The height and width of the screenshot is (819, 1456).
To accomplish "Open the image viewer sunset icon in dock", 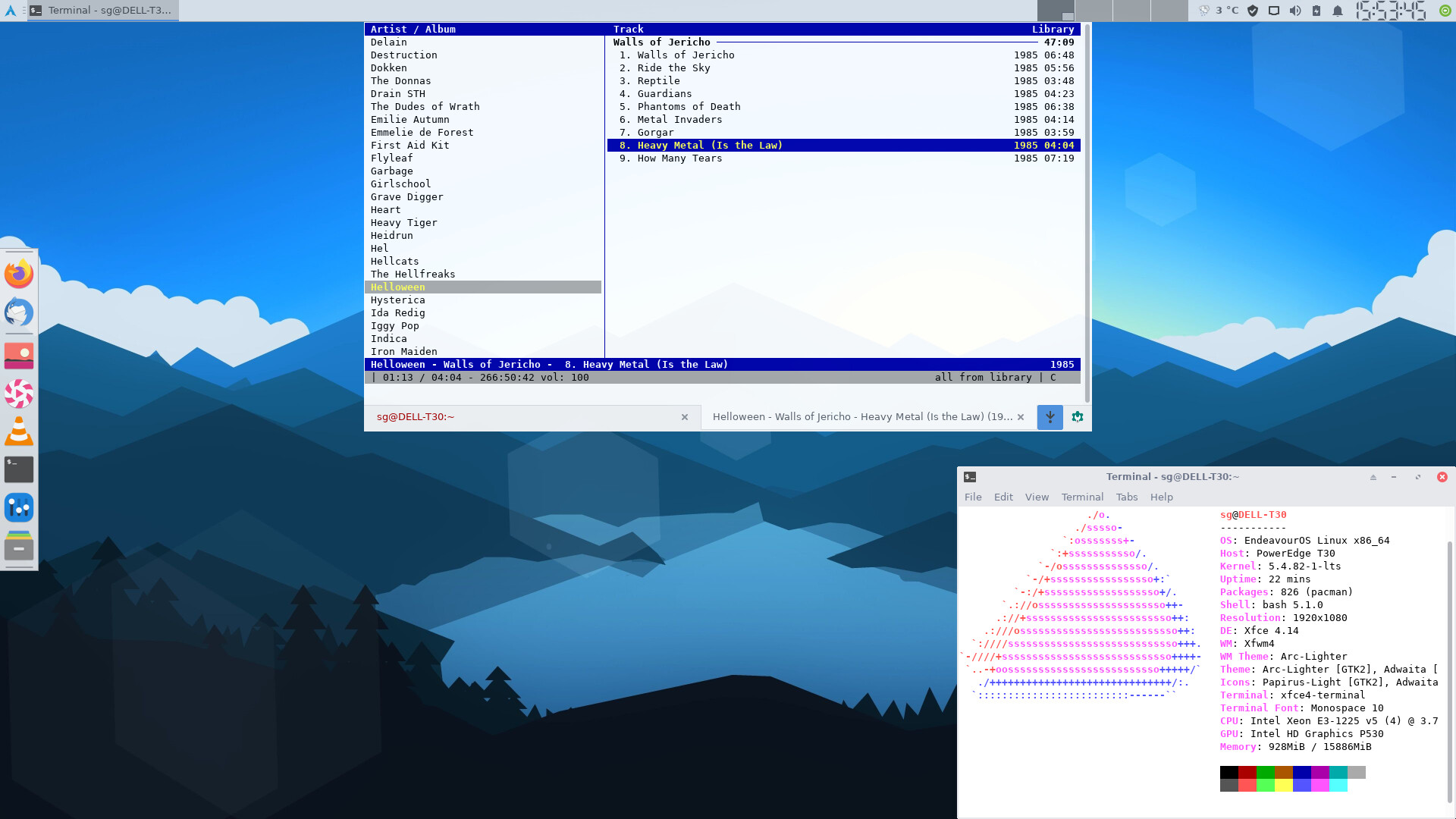I will coord(19,356).
